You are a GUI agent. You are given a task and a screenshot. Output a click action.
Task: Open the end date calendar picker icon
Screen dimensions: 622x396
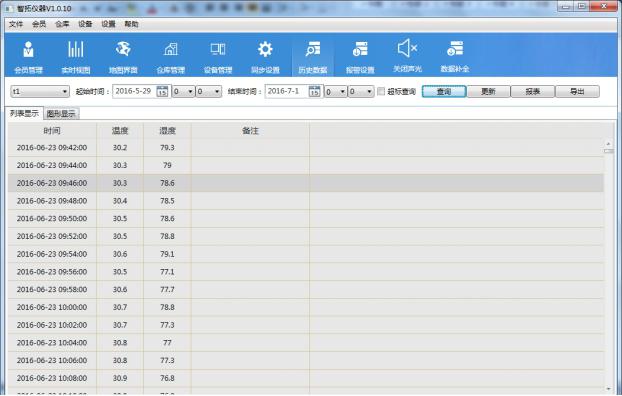pyautogui.click(x=314, y=91)
